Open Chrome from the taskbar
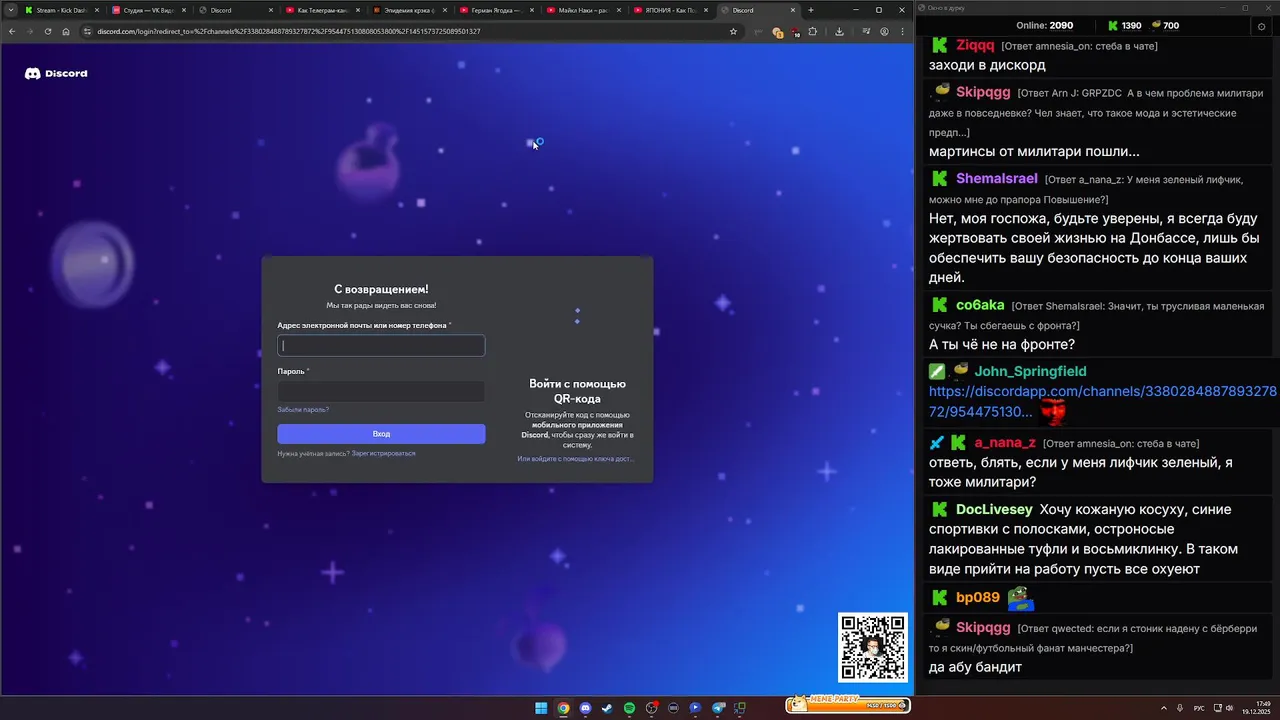This screenshot has width=1280, height=720. tap(563, 708)
